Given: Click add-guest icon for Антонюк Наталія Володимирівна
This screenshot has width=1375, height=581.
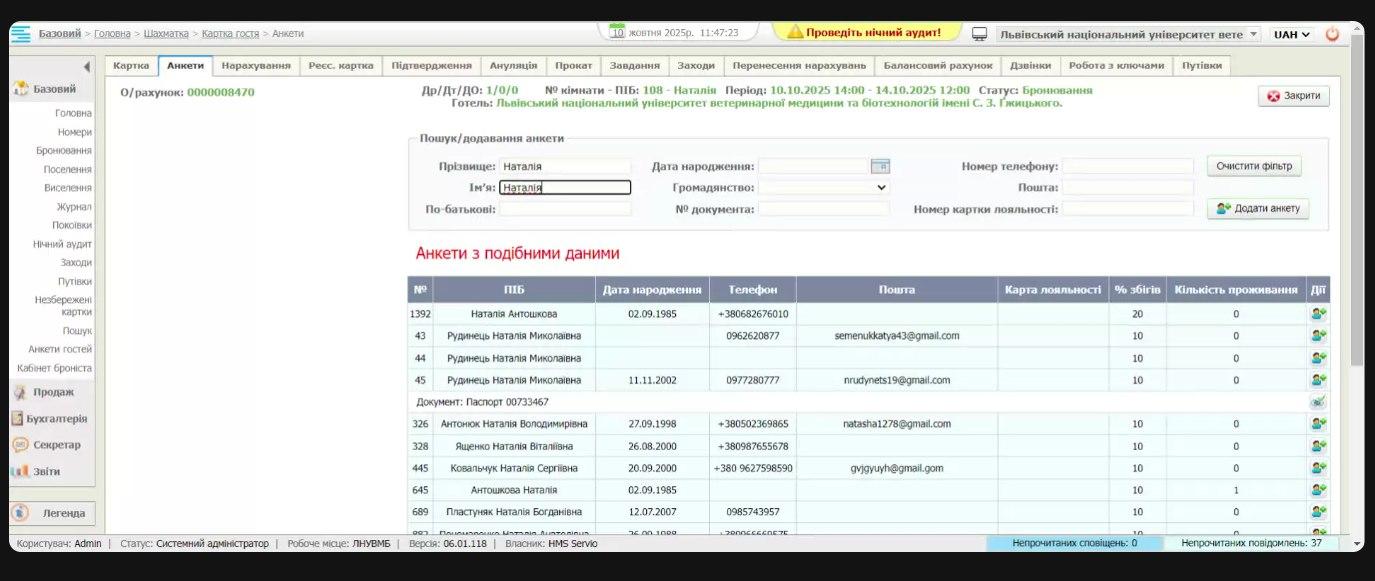Looking at the screenshot, I should pos(1318,424).
